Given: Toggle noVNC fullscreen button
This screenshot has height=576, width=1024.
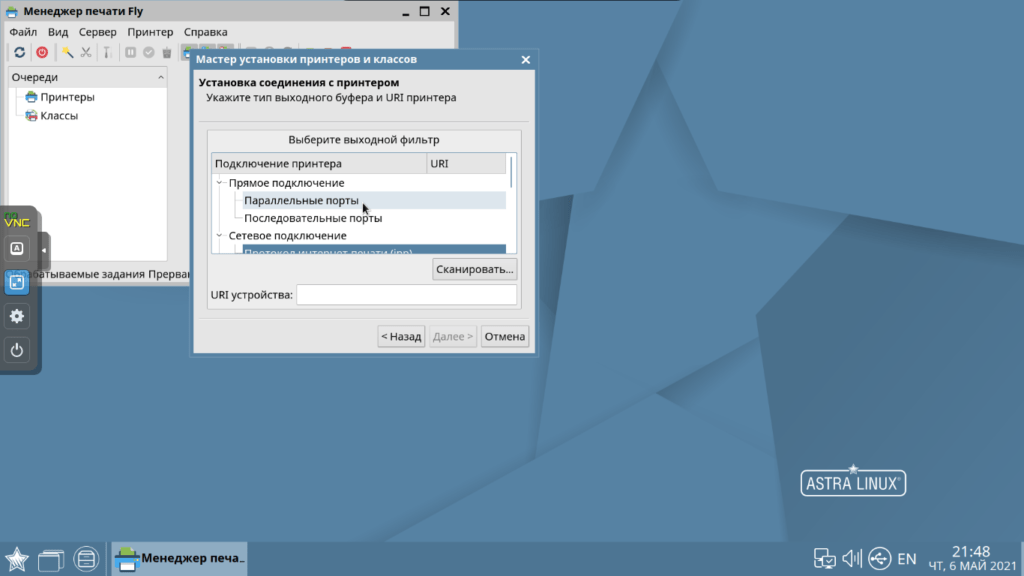Looking at the screenshot, I should [17, 282].
